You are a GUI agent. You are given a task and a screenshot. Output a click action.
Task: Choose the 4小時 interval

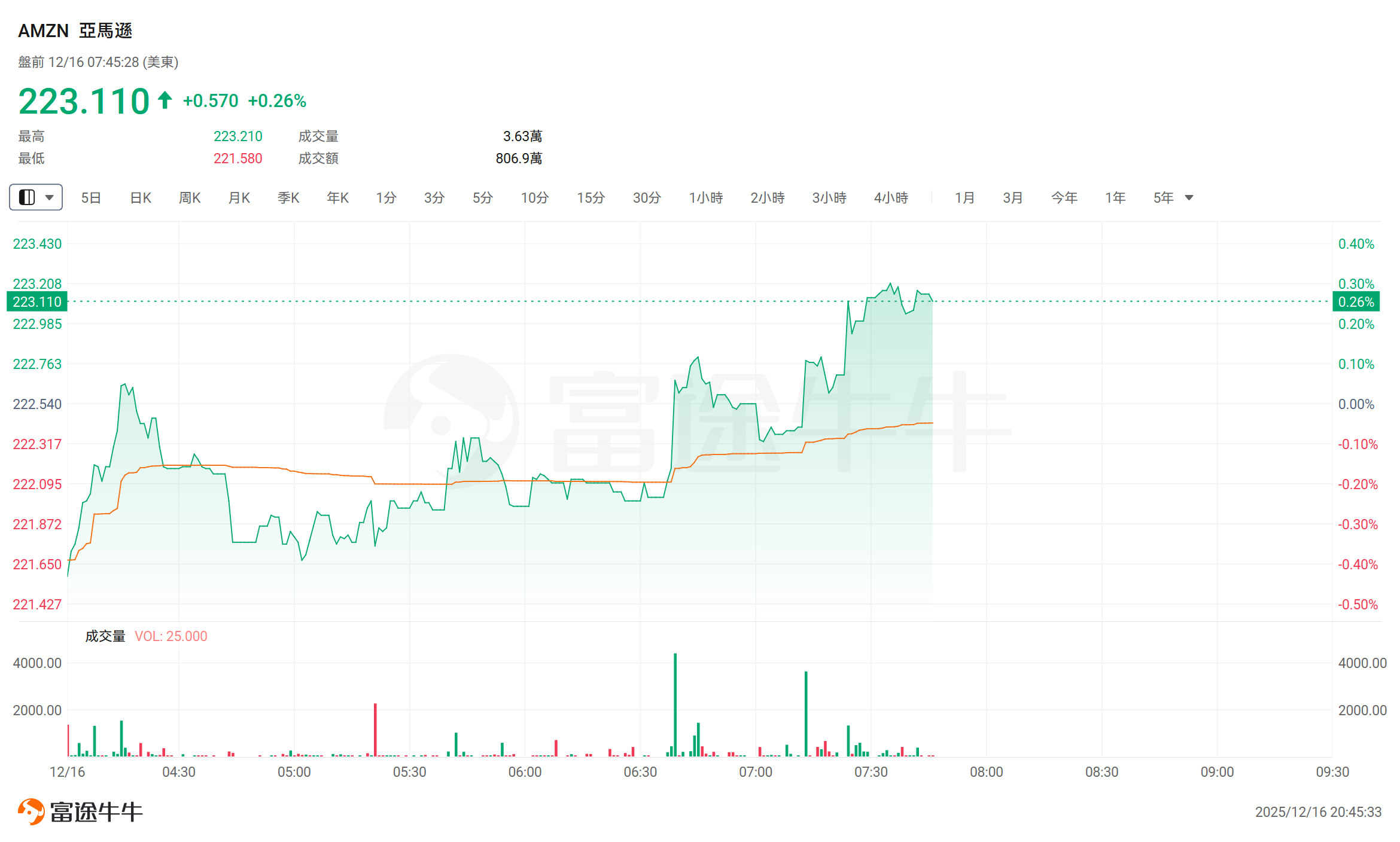pos(891,198)
